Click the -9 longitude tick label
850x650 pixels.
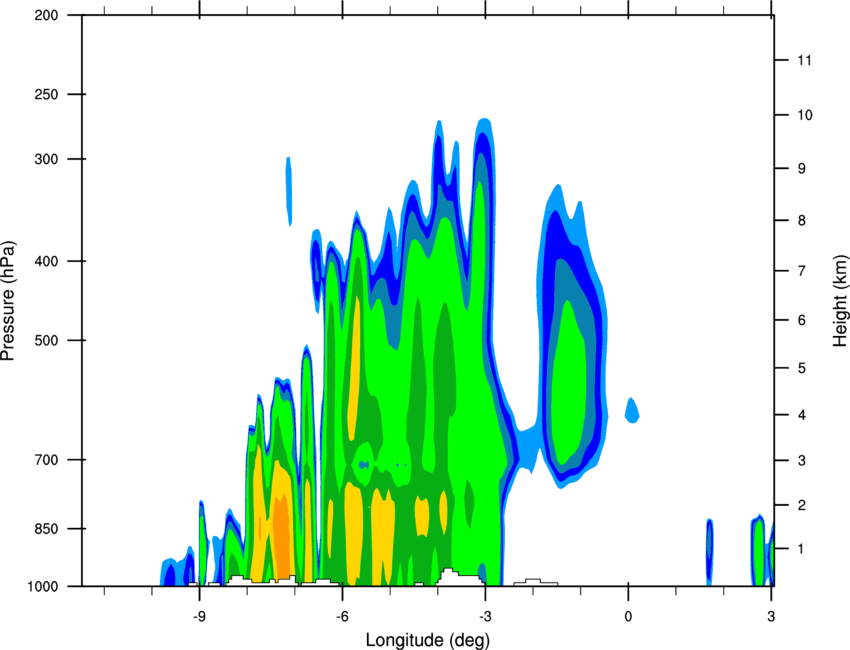199,616
